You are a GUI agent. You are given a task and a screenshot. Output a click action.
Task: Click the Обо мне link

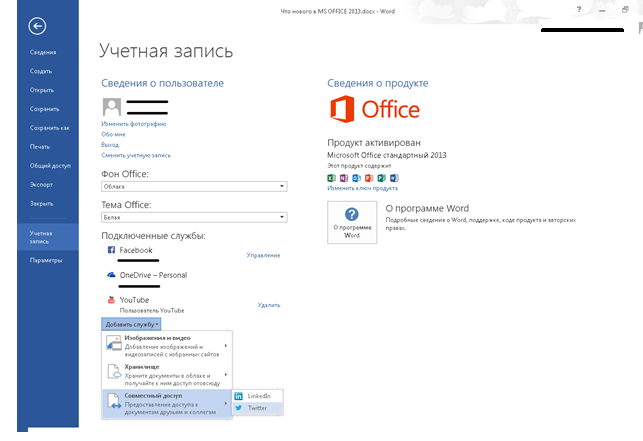coord(113,135)
